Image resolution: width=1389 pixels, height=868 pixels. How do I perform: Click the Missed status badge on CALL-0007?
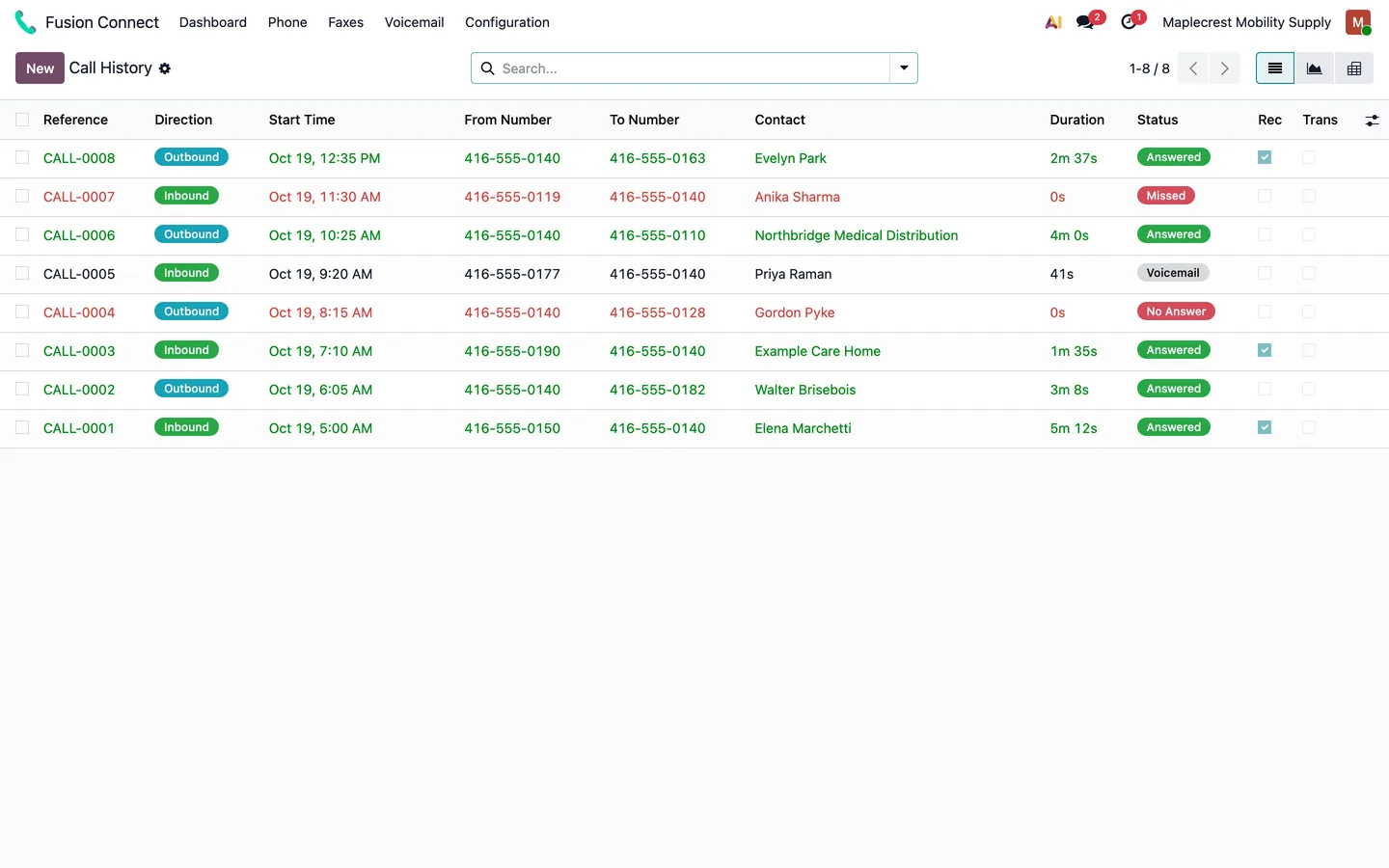click(1166, 196)
